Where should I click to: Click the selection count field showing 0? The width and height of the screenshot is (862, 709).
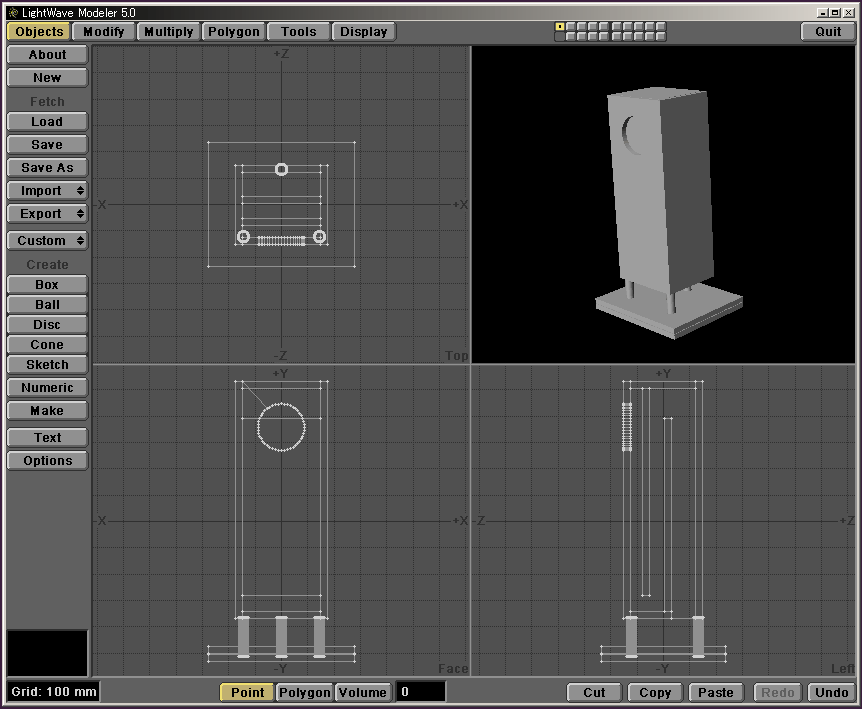coord(420,692)
